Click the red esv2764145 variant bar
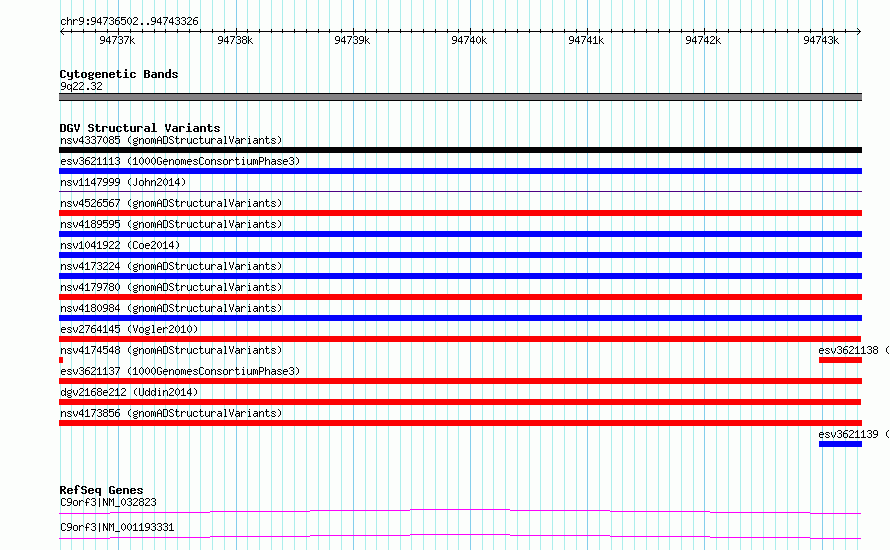The width and height of the screenshot is (890, 550). pyautogui.click(x=460, y=339)
